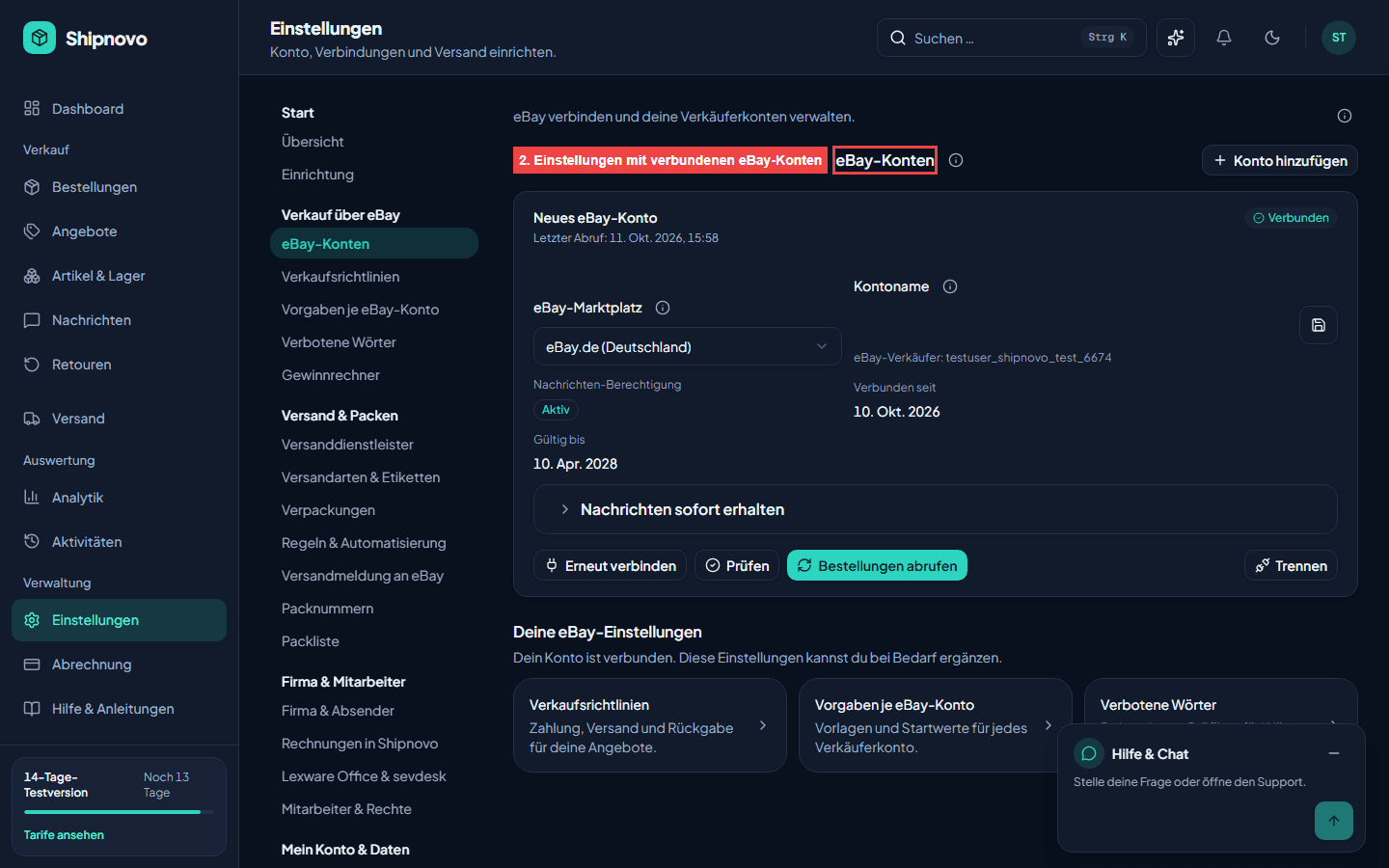Image resolution: width=1389 pixels, height=868 pixels.
Task: Open the Vorgaben je eBay-Konto card
Action: pos(935,725)
